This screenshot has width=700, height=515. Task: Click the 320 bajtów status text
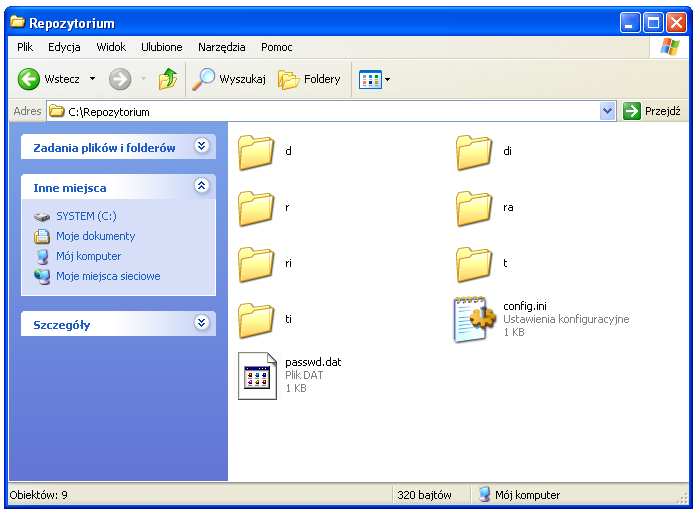424,495
